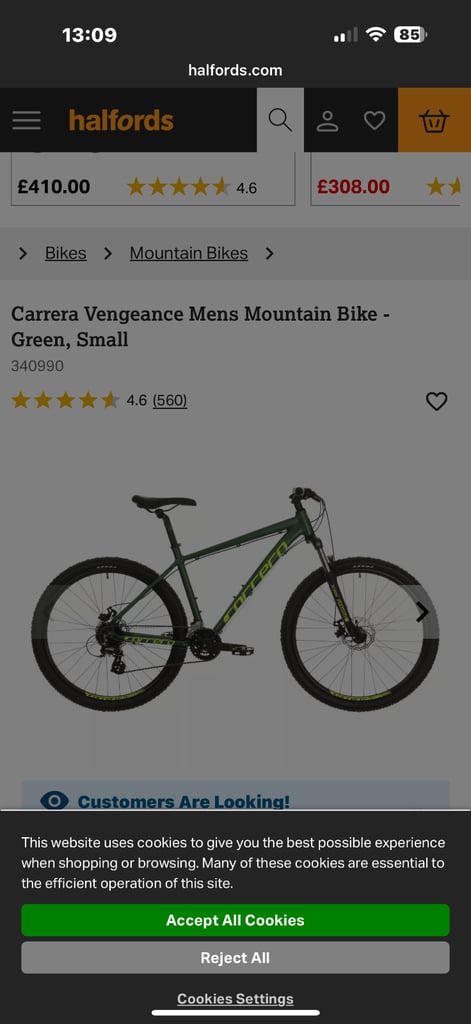Open the shopping basket icon
The width and height of the screenshot is (471, 1024).
pos(434,121)
